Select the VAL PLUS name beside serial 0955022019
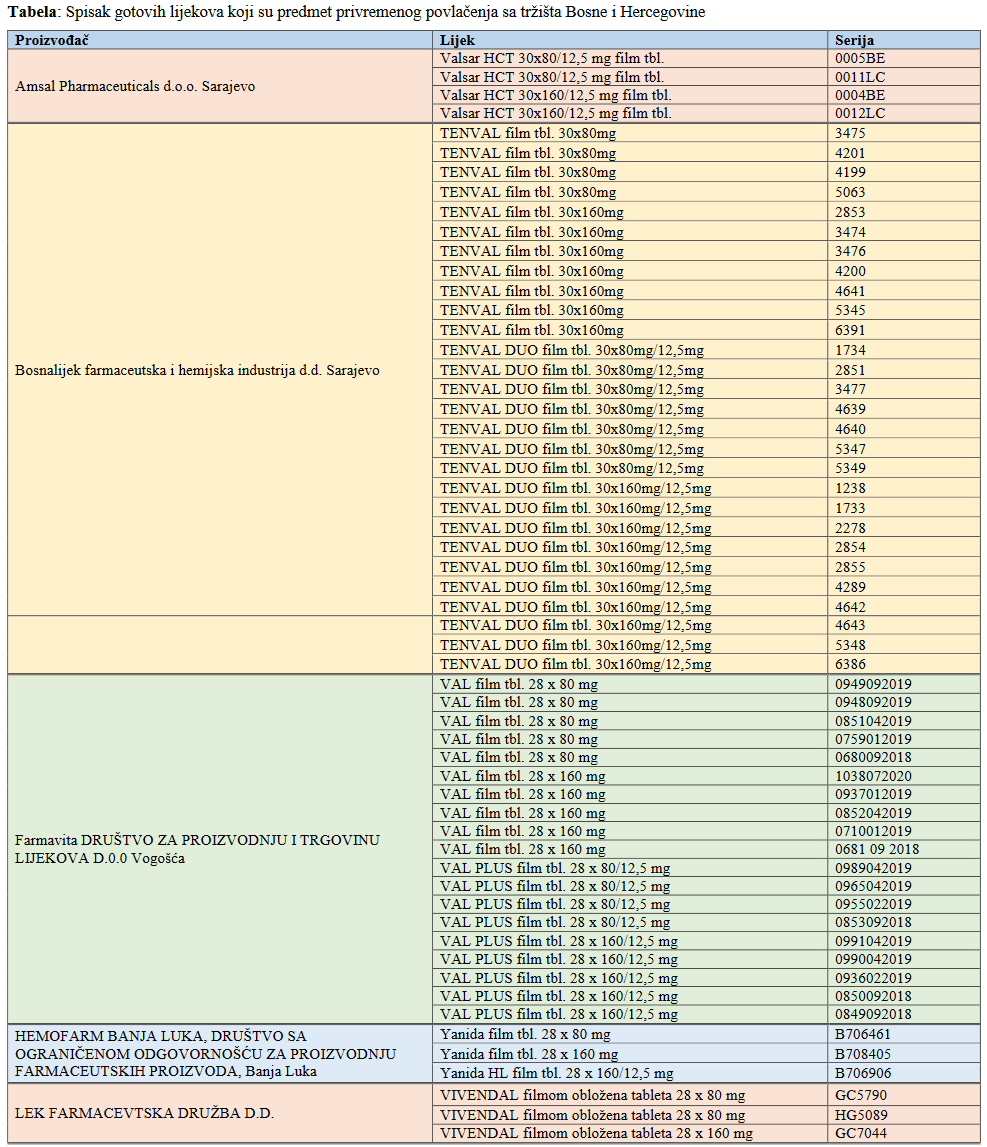 [x=555, y=905]
